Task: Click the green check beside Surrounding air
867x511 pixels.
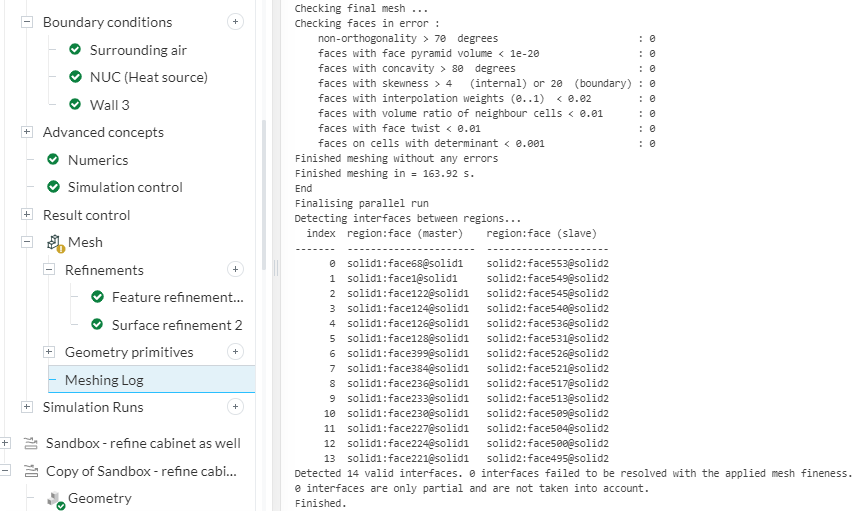Action: point(75,50)
